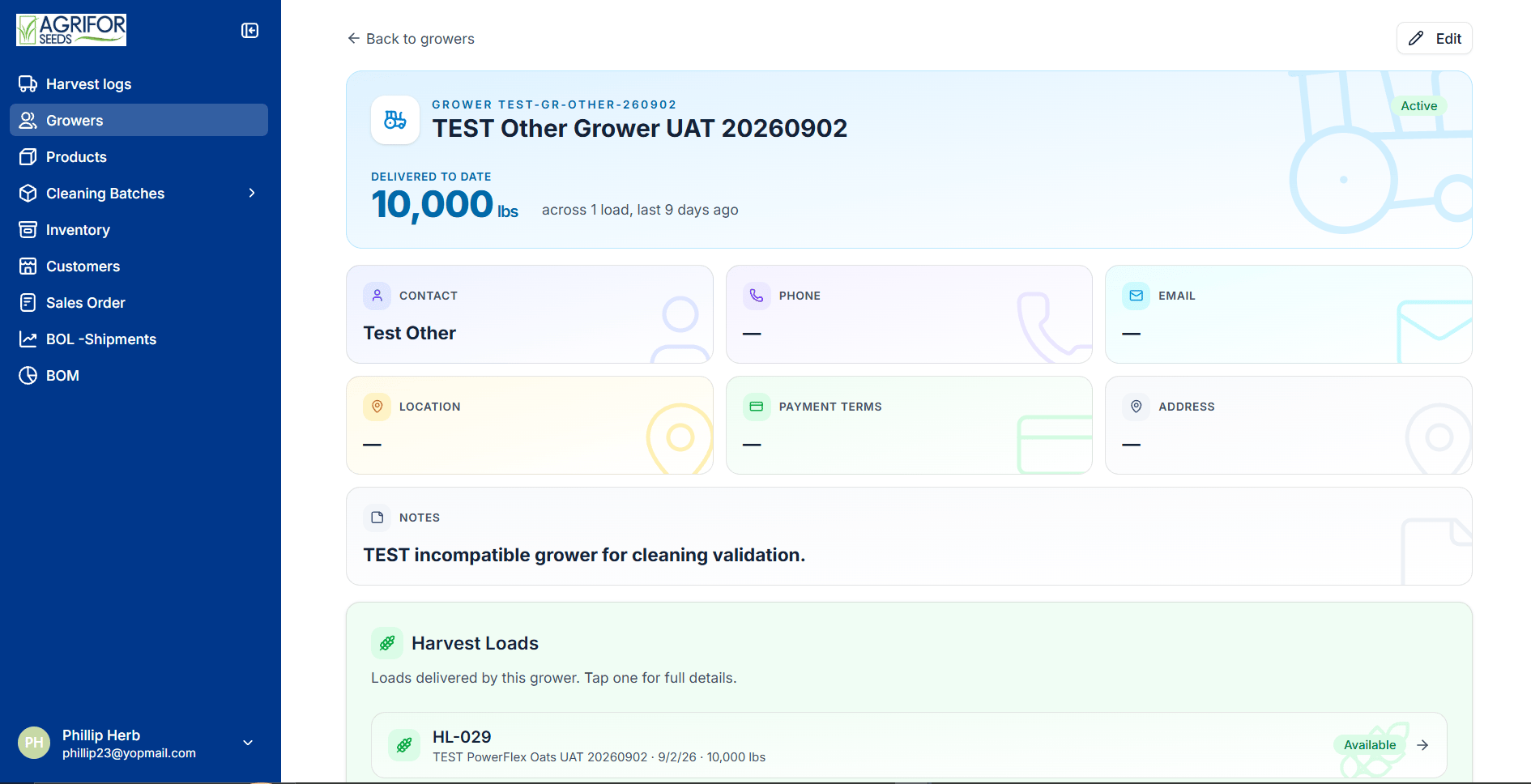Click the Agrifor Seeds logo
Screen dimensions: 1531x784
pyautogui.click(x=71, y=30)
